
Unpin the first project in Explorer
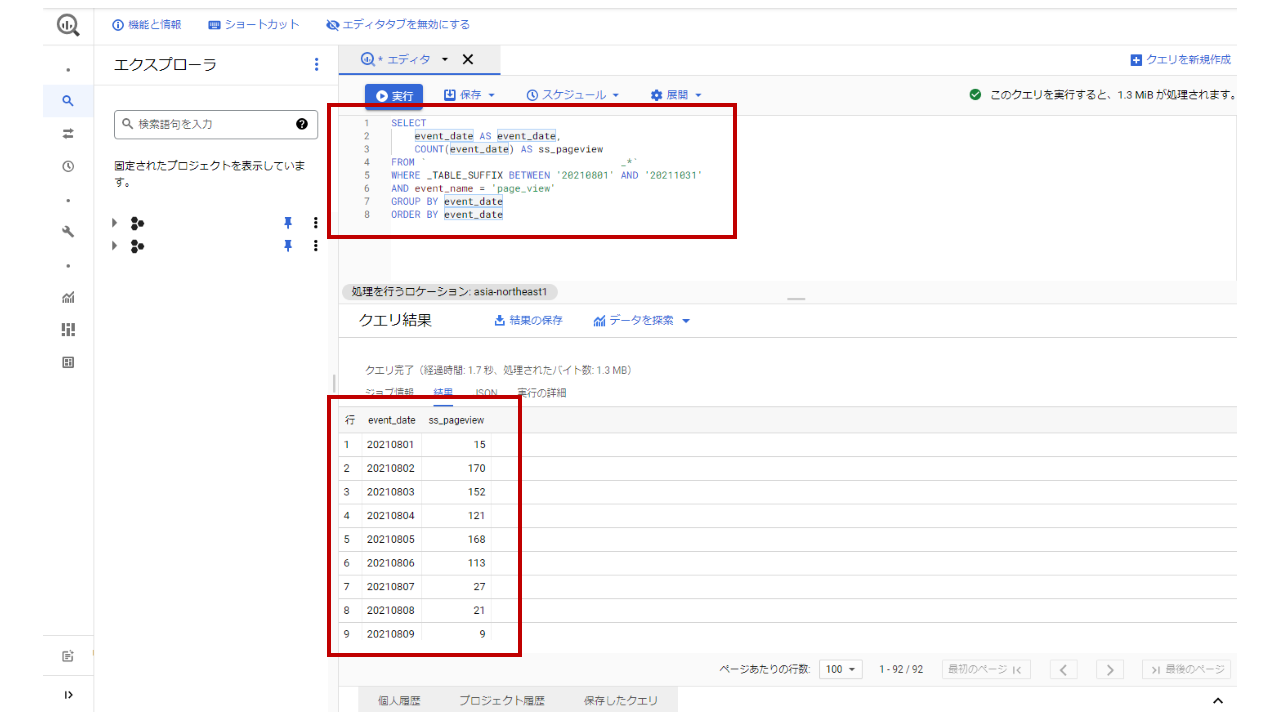coord(288,223)
